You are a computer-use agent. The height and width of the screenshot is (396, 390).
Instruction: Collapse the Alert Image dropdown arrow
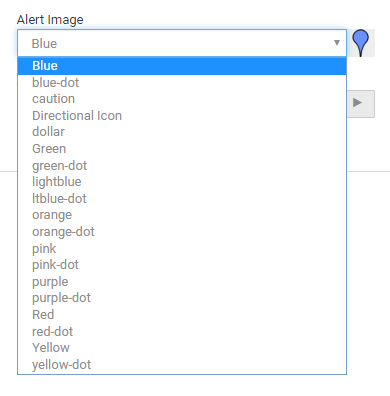(x=337, y=43)
